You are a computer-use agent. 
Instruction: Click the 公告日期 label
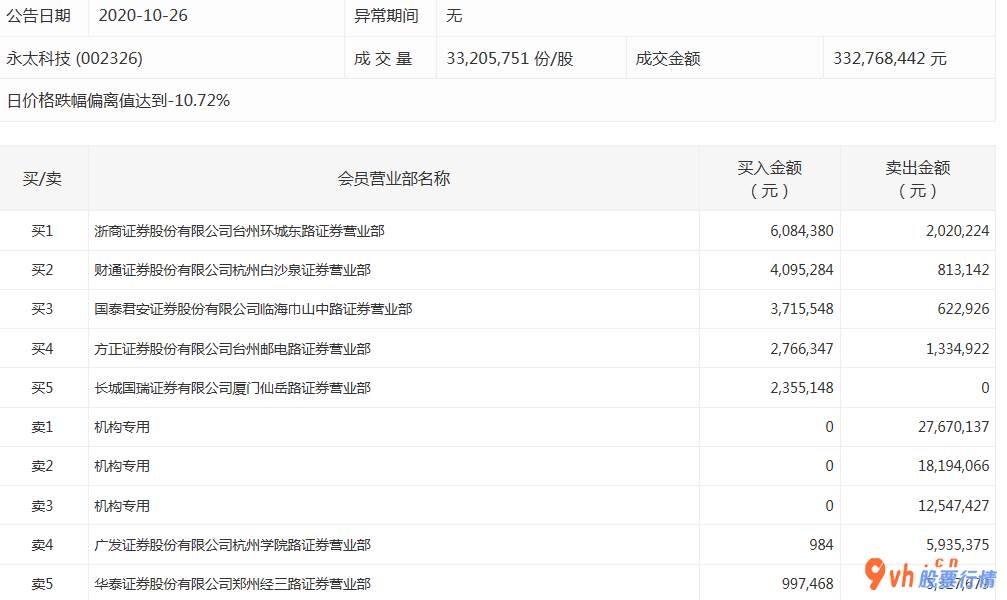coord(39,15)
